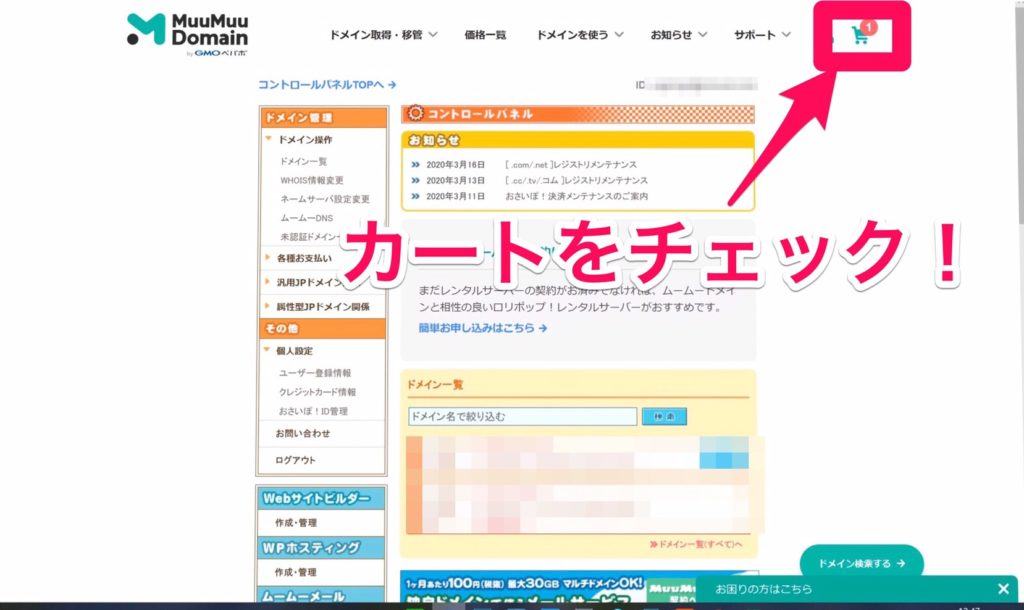
Task: Expand サポート navigation menu
Action: [762, 35]
